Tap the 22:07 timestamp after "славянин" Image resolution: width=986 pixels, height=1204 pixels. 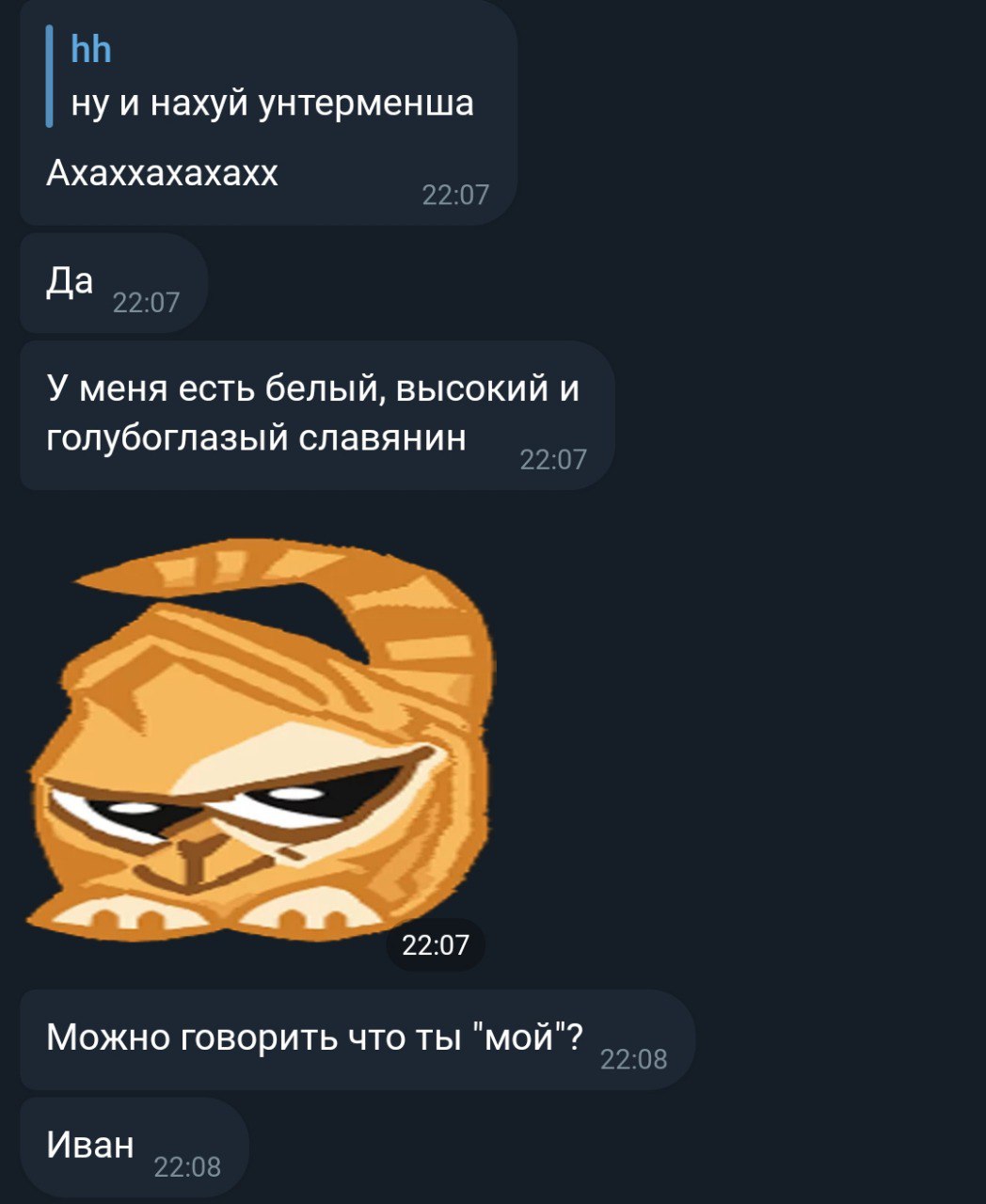point(553,459)
